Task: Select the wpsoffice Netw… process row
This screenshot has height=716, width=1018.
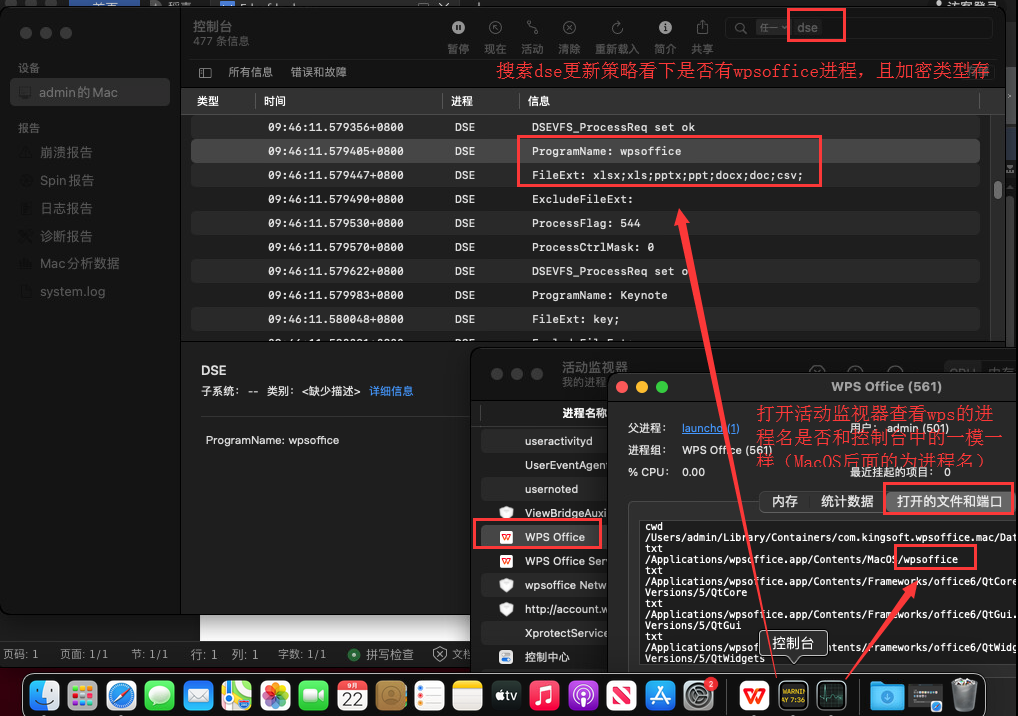Action: (x=544, y=585)
